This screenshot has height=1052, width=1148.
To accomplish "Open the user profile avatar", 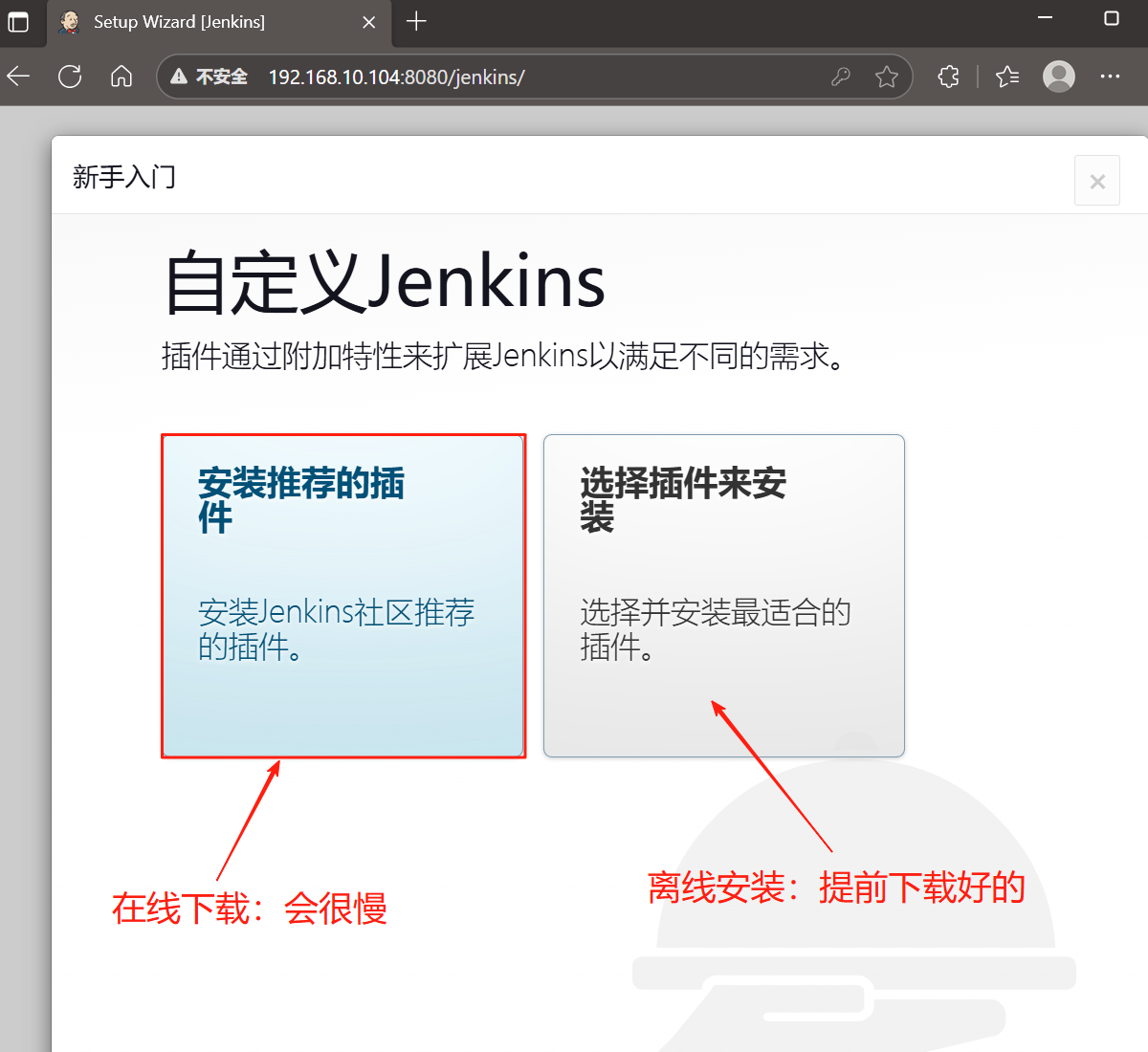I will click(x=1059, y=77).
